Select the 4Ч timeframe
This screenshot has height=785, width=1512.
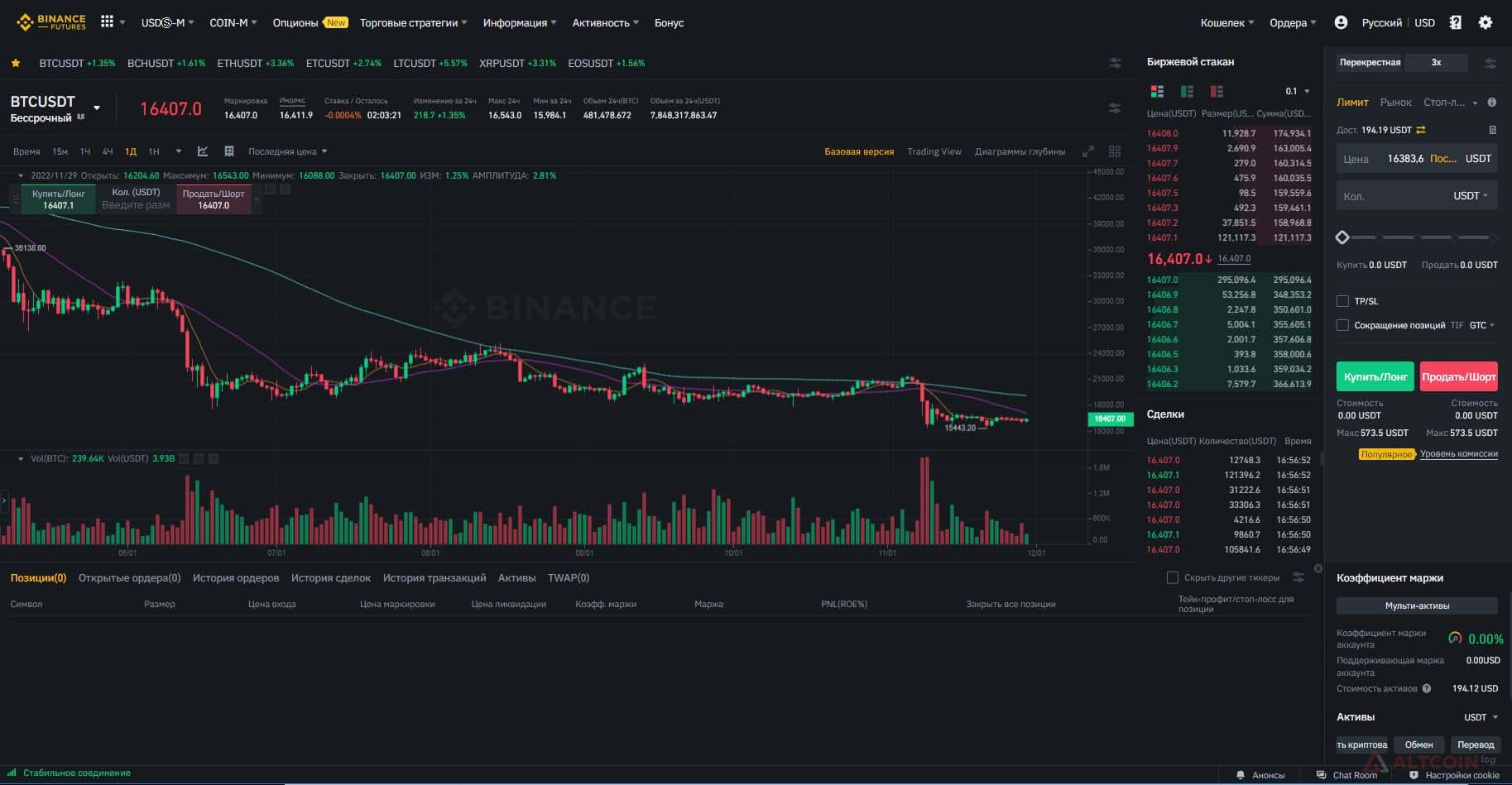(x=108, y=151)
